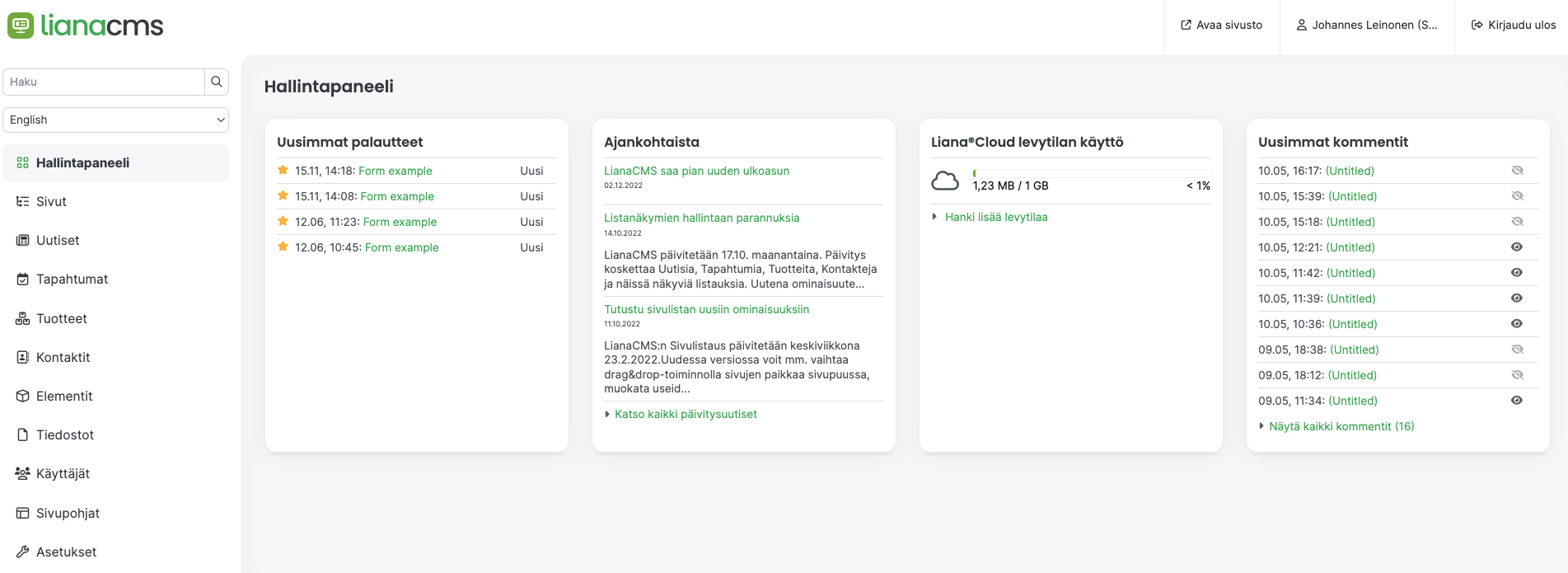The height and width of the screenshot is (573, 1568).
Task: Open the Sivut menu item
Action: coord(116,201)
